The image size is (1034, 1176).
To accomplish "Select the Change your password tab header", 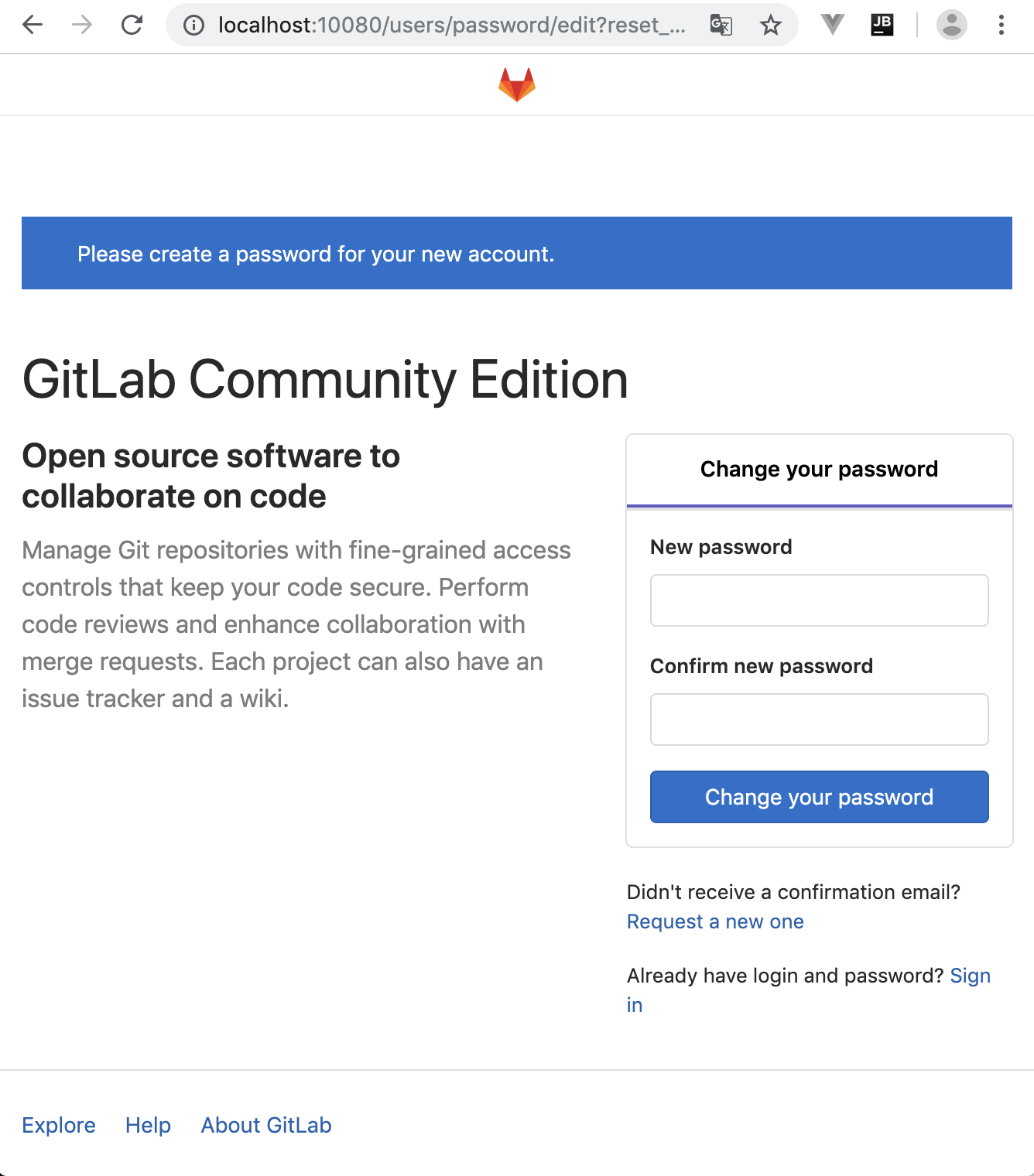I will point(820,470).
